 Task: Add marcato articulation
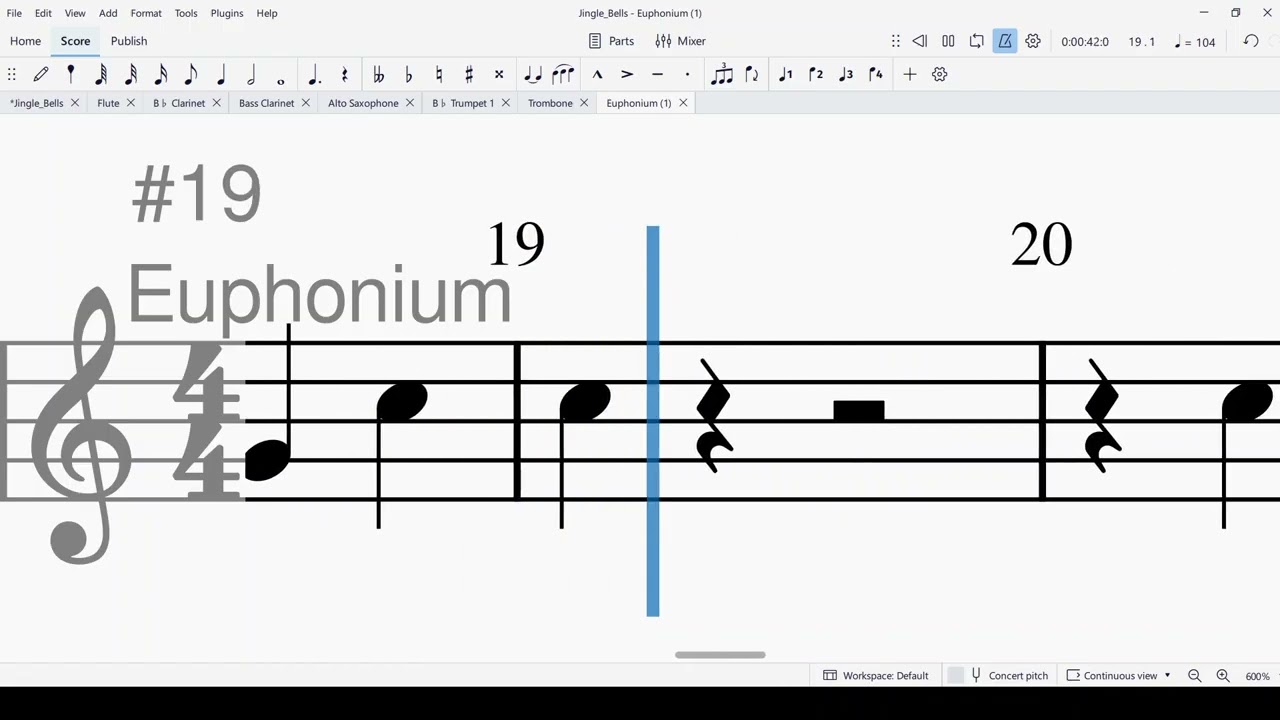(x=597, y=74)
